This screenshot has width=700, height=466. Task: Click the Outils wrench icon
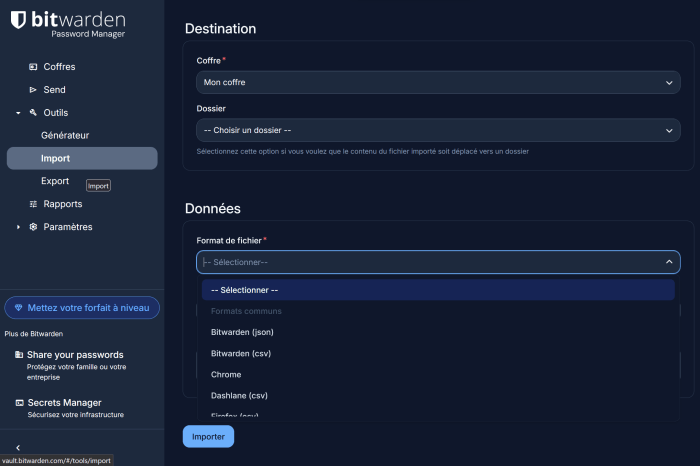click(x=33, y=112)
